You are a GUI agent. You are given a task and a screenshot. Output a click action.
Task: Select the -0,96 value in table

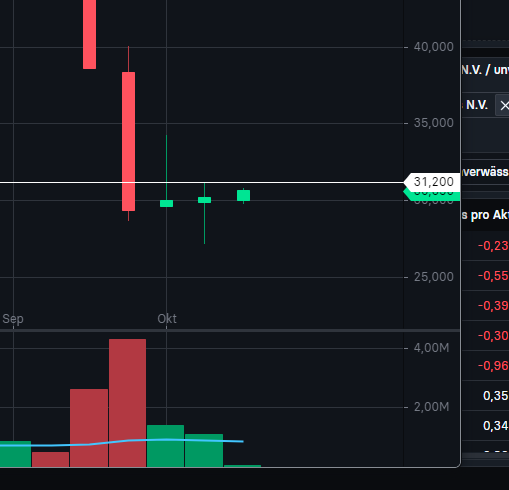coord(493,366)
